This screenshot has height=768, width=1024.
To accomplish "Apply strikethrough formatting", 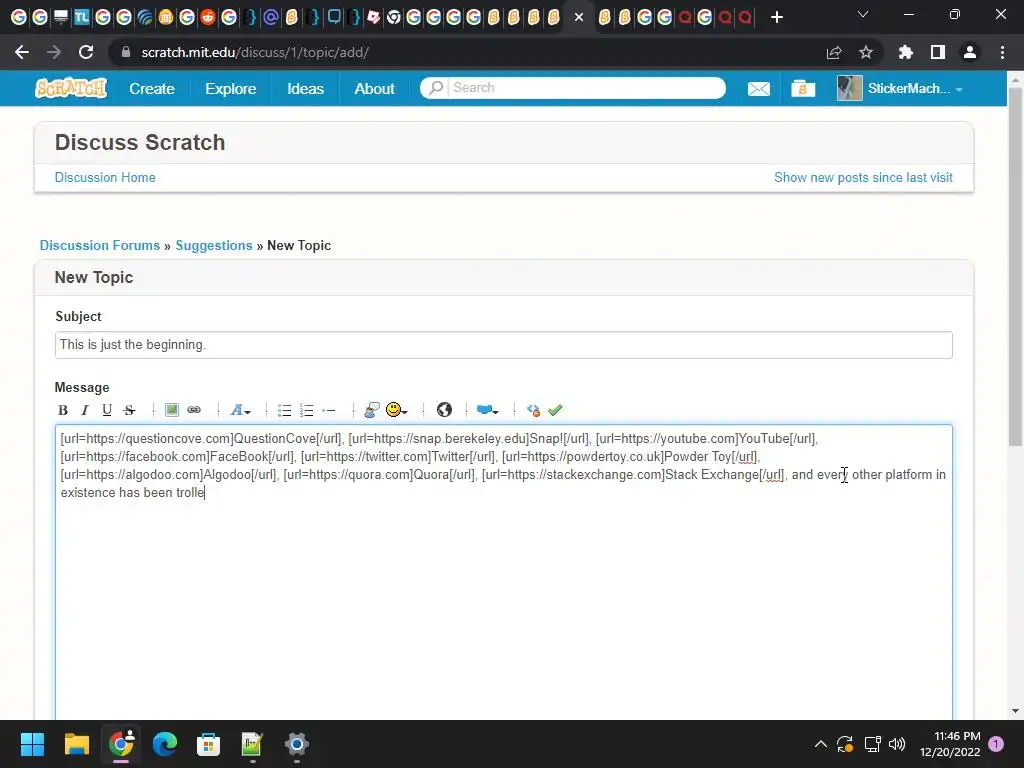I will click(129, 410).
